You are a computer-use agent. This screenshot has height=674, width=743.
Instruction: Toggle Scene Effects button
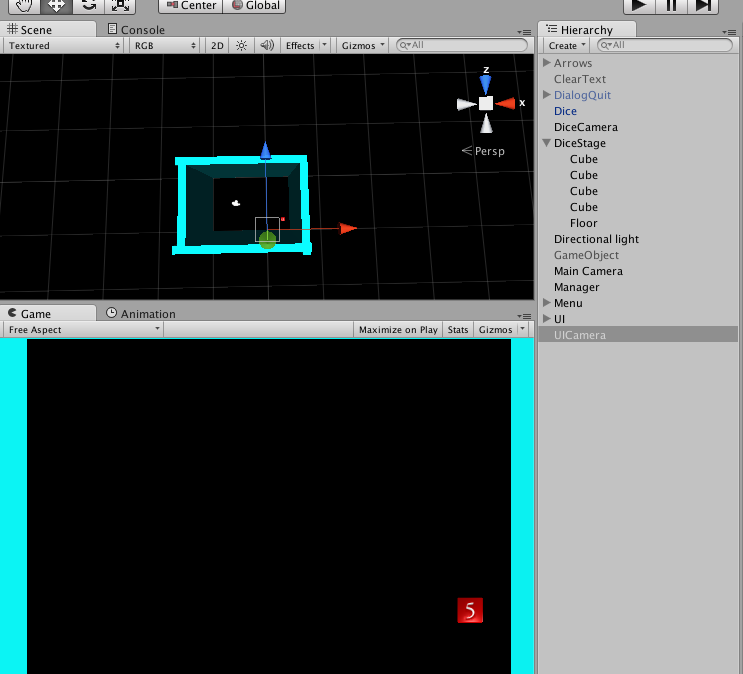pyautogui.click(x=300, y=46)
